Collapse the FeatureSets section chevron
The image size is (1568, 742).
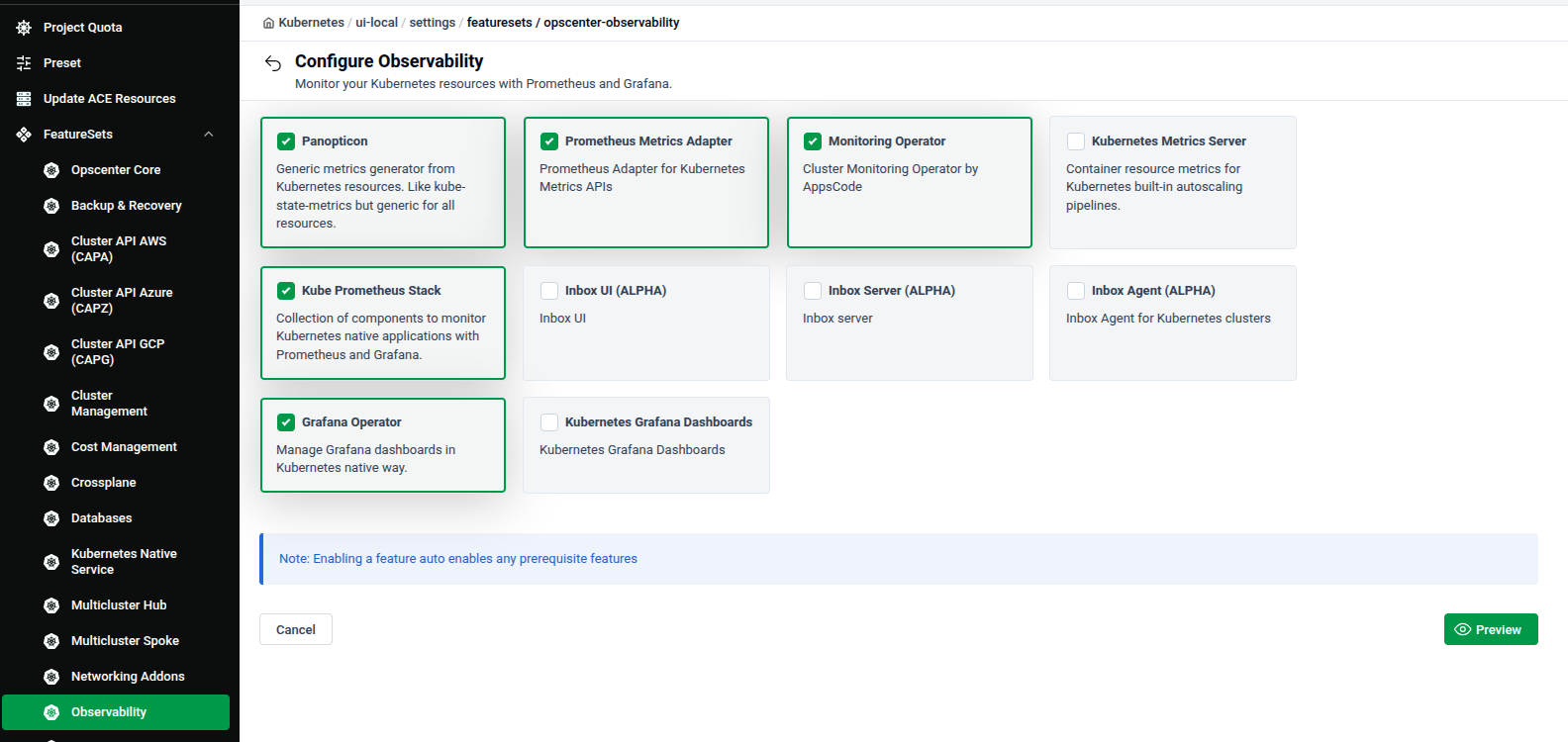pyautogui.click(x=209, y=135)
